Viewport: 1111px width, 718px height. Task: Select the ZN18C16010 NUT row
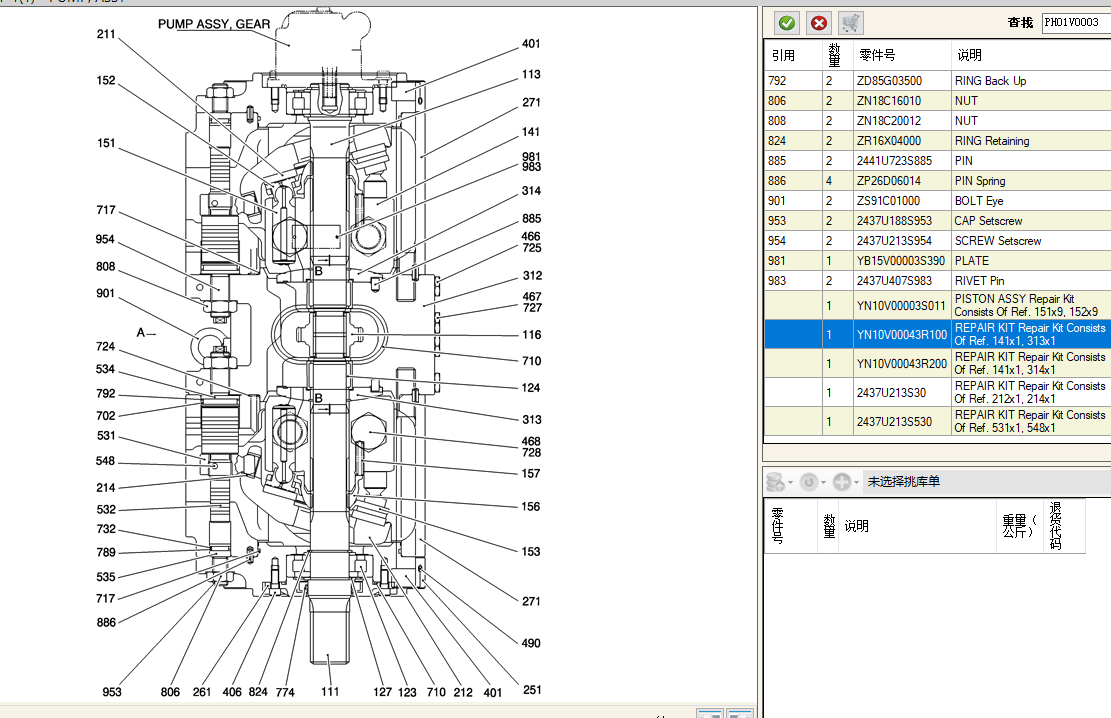point(937,101)
